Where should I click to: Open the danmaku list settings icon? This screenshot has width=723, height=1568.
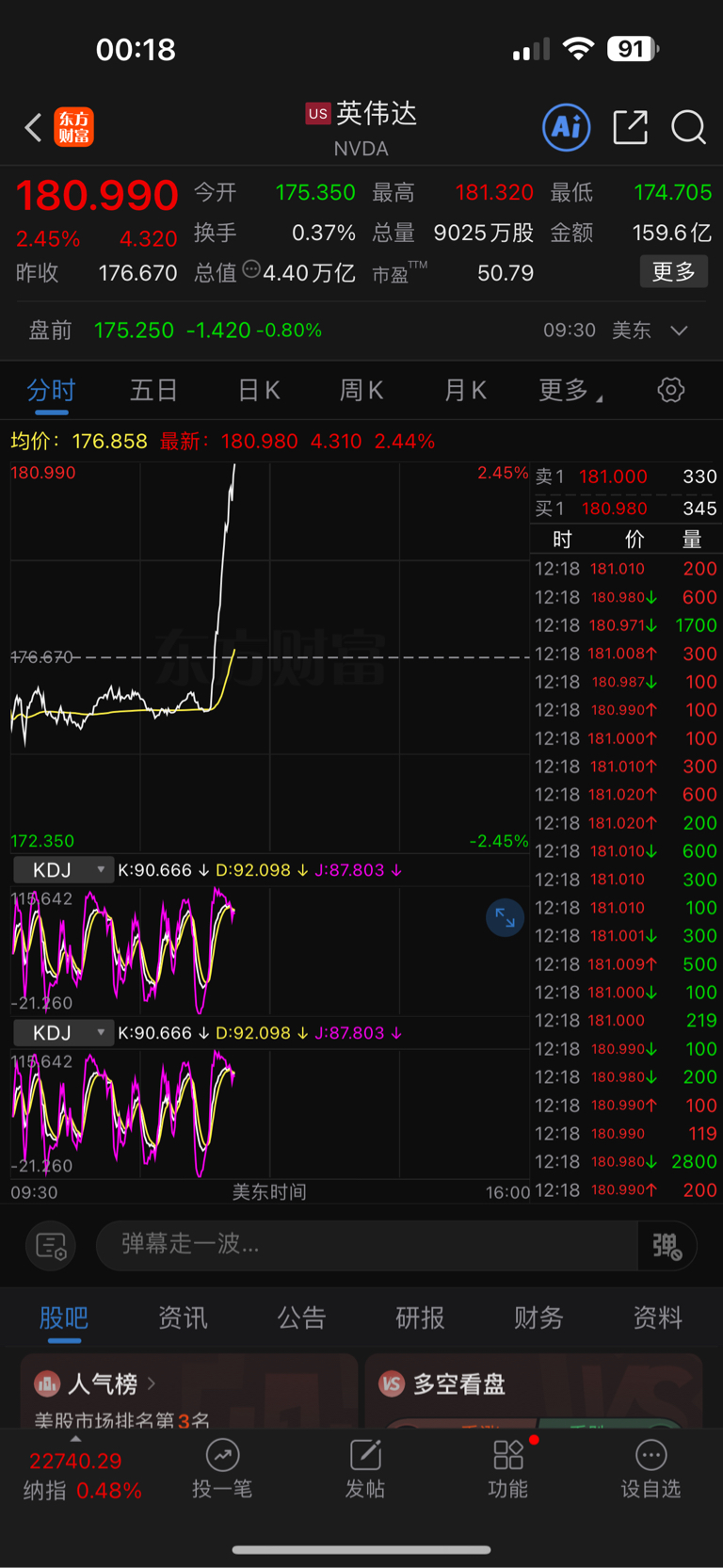[51, 1246]
